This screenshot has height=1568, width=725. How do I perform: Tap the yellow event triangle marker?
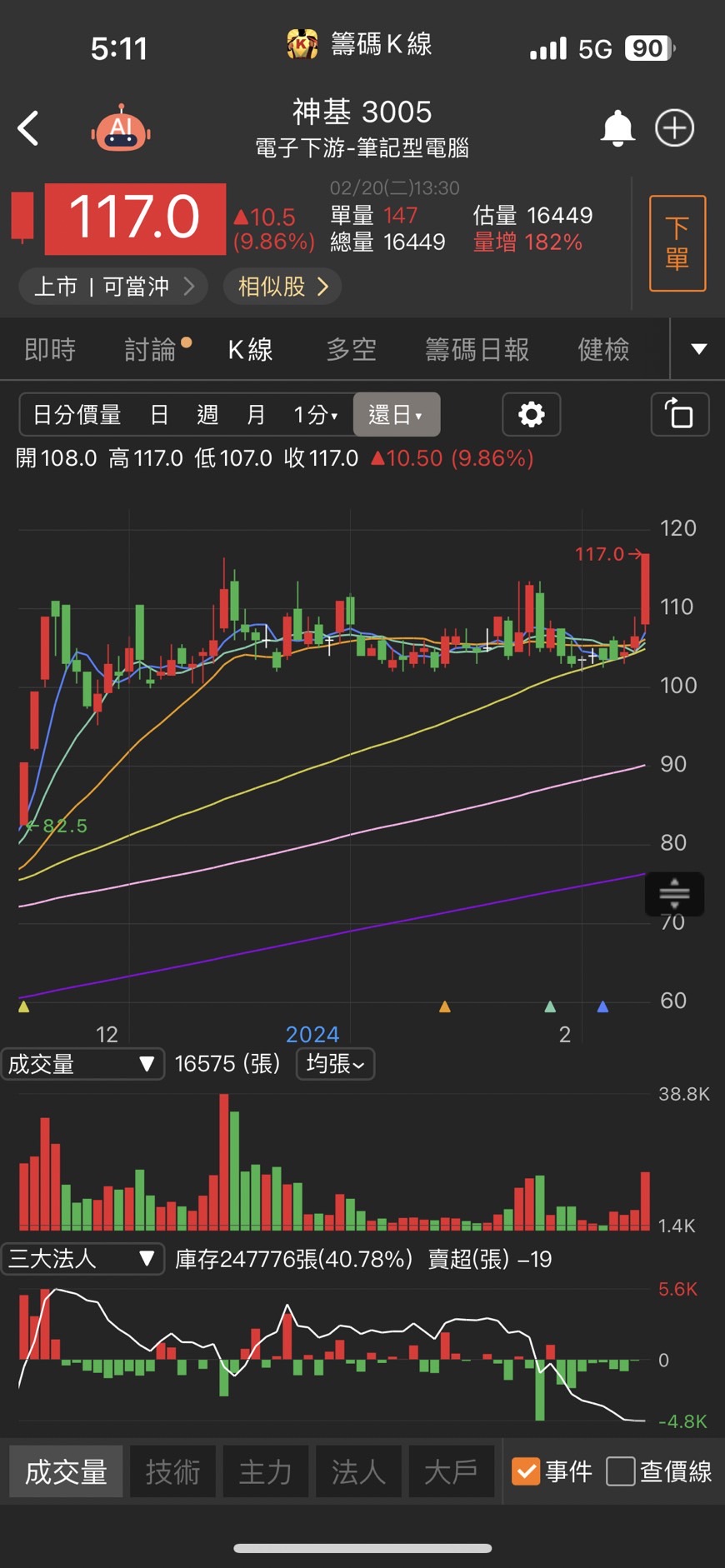tap(23, 1006)
